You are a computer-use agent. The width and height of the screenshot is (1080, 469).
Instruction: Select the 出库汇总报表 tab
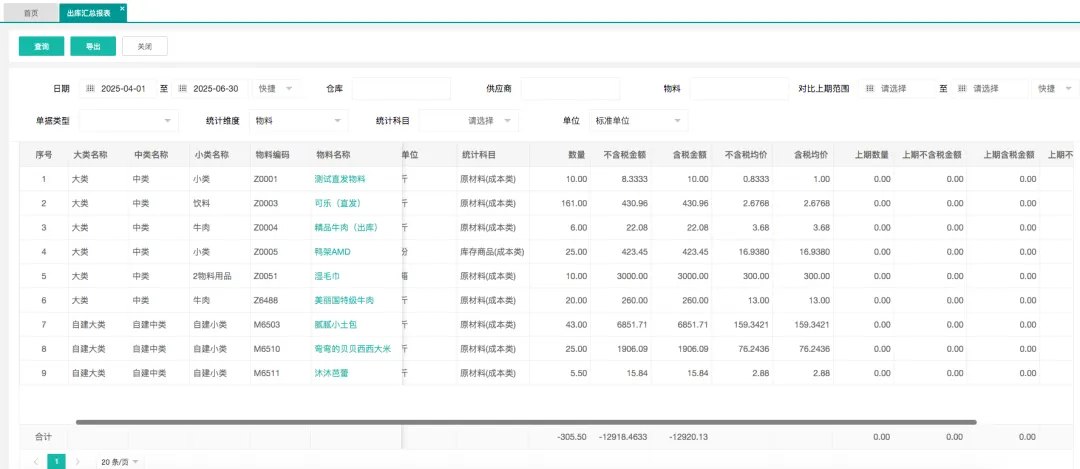click(88, 13)
